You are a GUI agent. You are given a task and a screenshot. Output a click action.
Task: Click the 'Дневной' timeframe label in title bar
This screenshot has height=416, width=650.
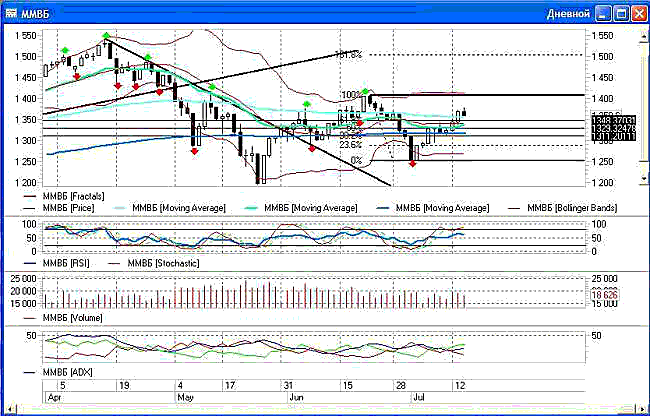[568, 14]
